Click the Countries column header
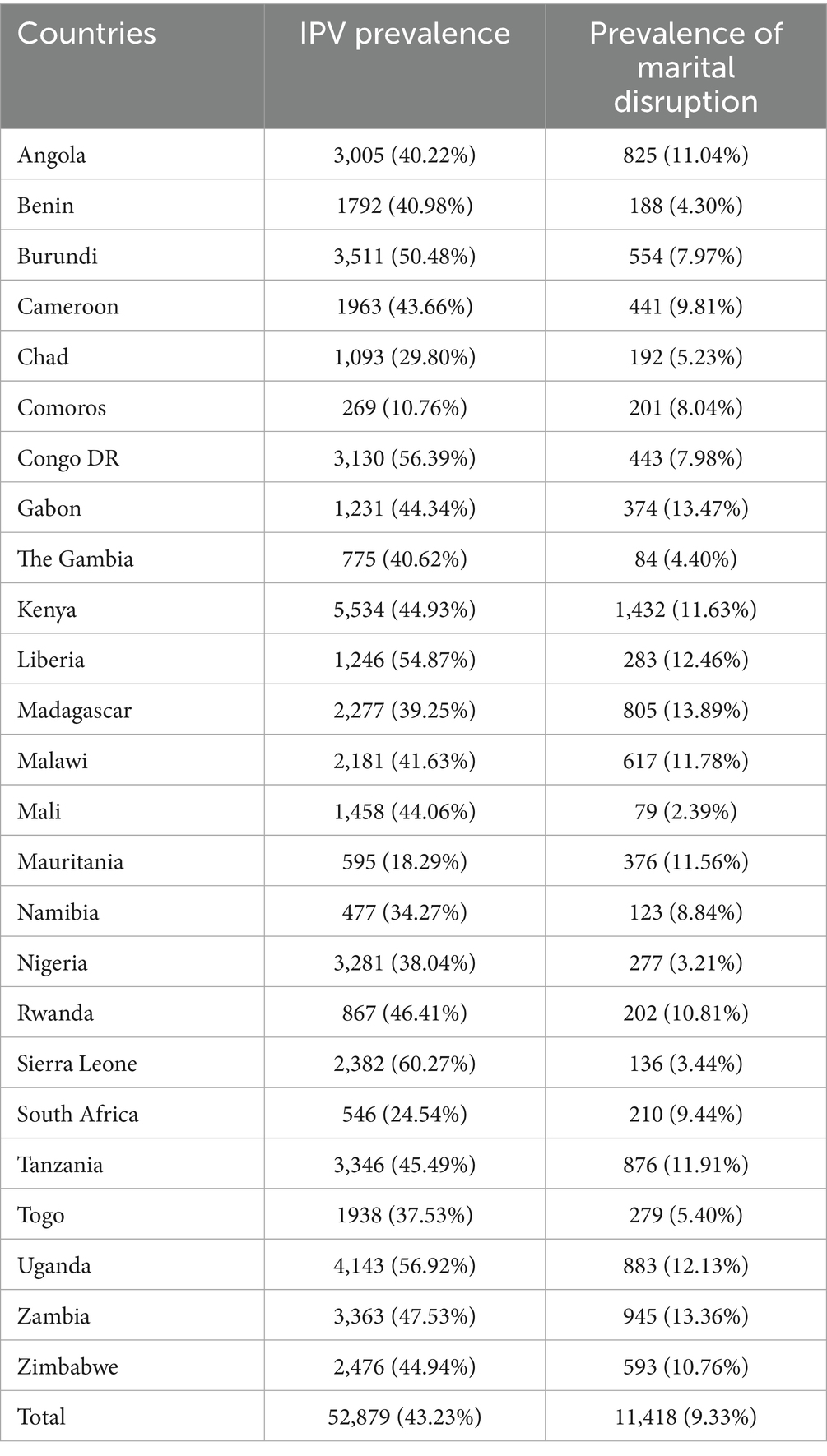The image size is (827, 1456). coord(86,34)
